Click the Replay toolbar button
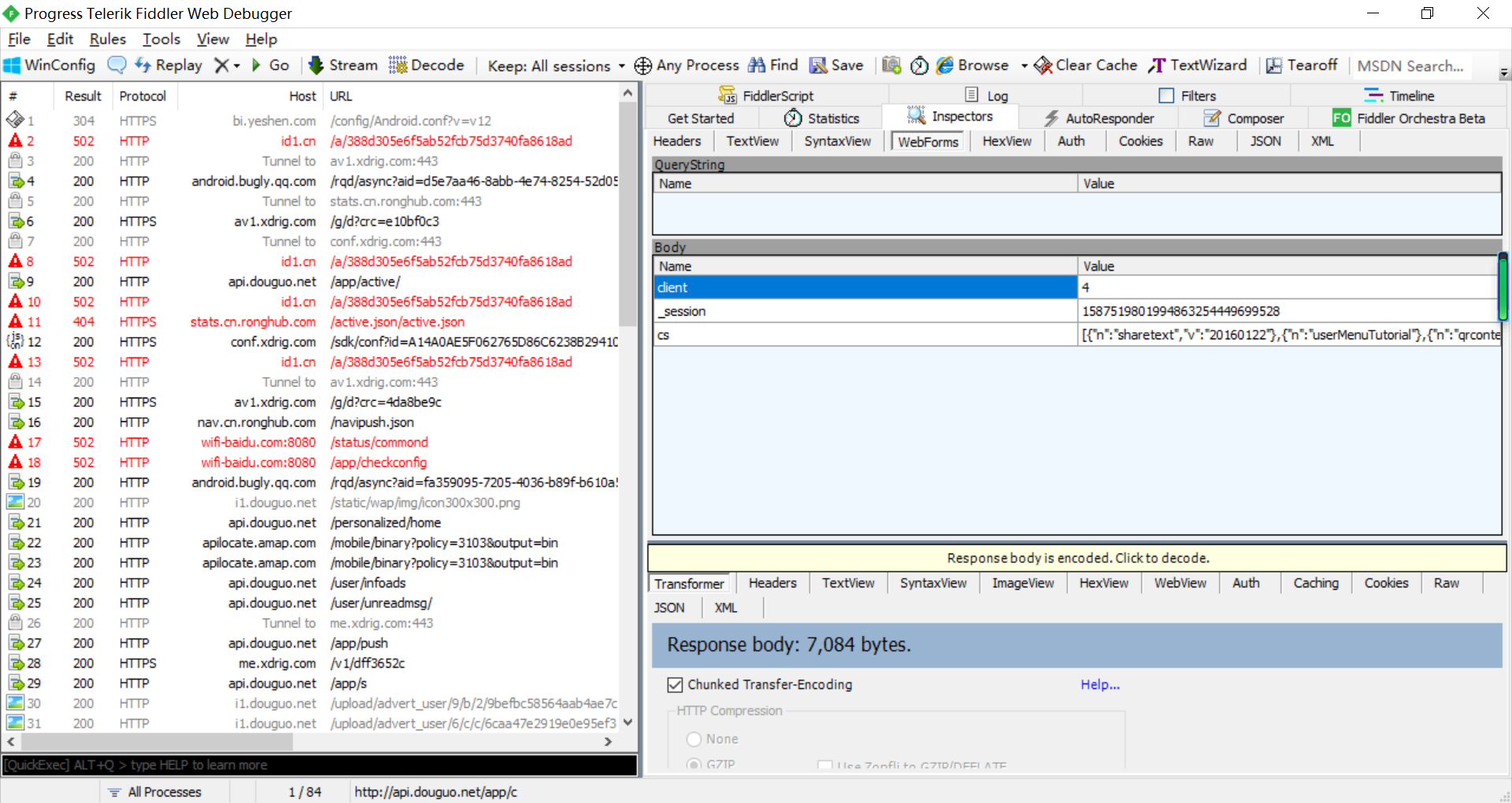Screen dimensions: 1512x803 click(x=169, y=65)
